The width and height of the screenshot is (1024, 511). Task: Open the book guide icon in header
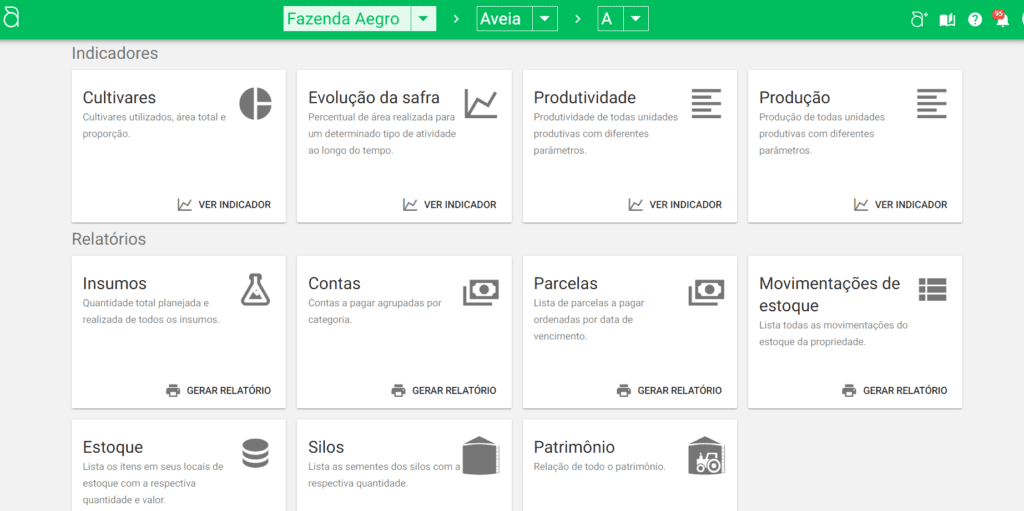[x=947, y=19]
